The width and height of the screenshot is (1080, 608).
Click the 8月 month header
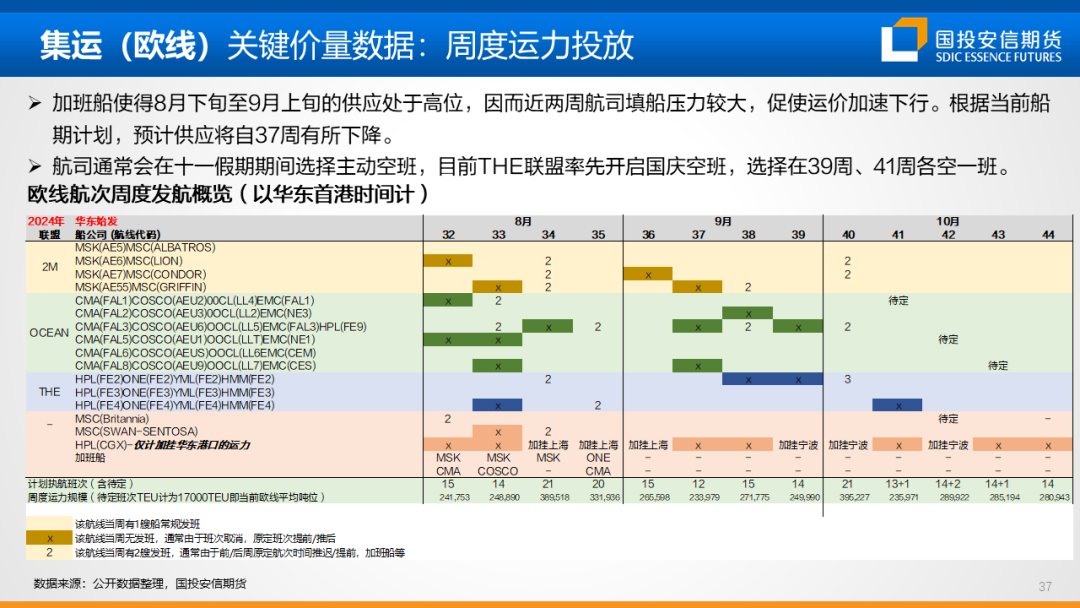click(x=523, y=222)
